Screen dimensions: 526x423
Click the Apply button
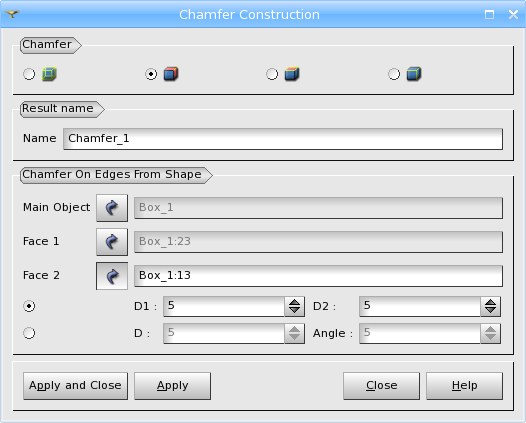click(172, 386)
